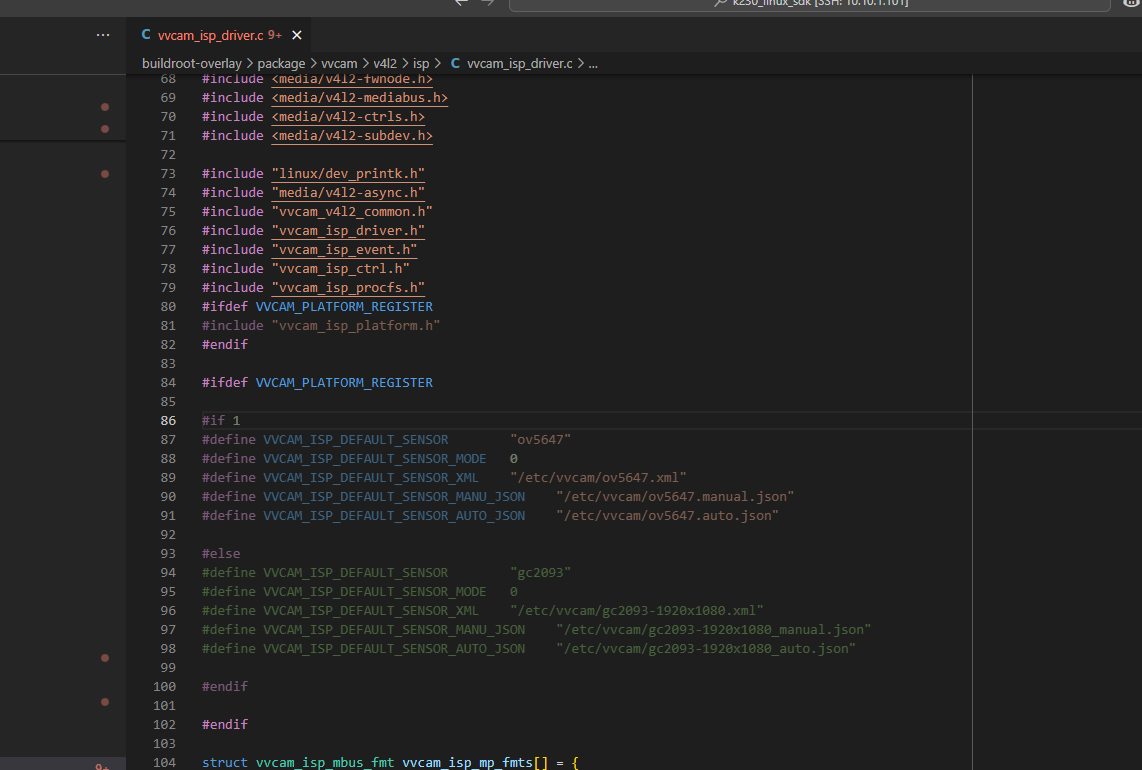1142x770 pixels.
Task: Expand the vvcam breadcrumb folder
Action: point(340,63)
